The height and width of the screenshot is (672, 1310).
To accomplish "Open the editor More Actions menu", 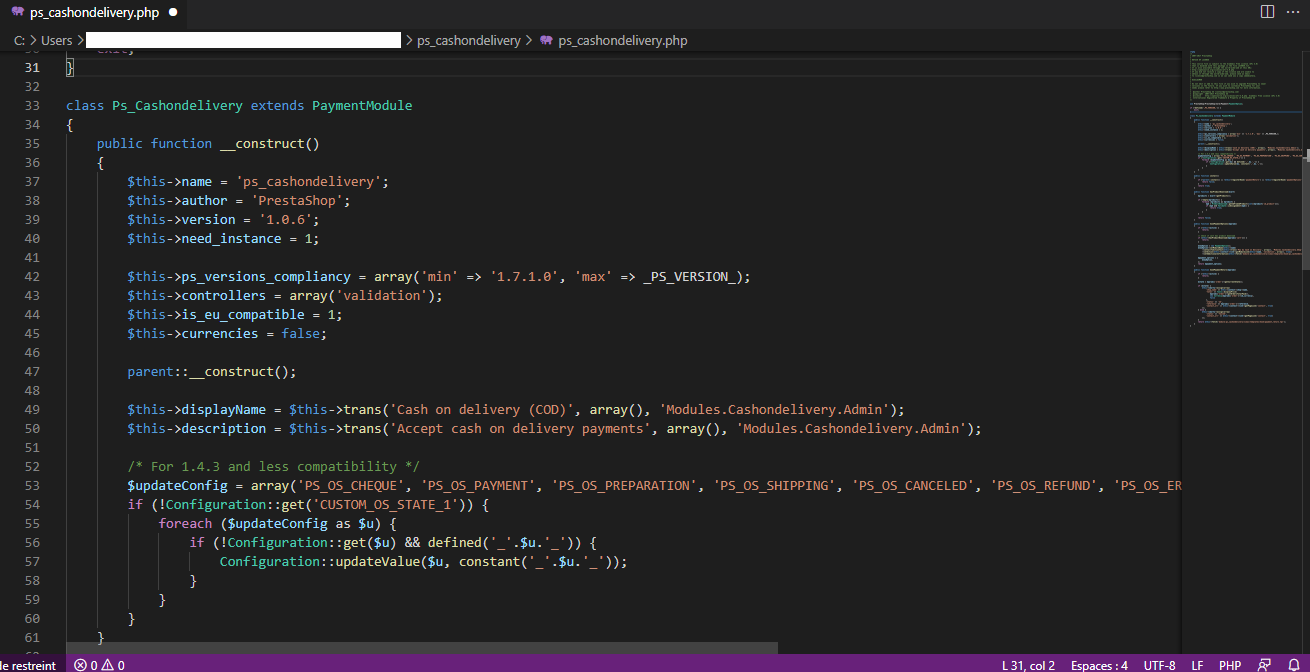I will [1293, 12].
